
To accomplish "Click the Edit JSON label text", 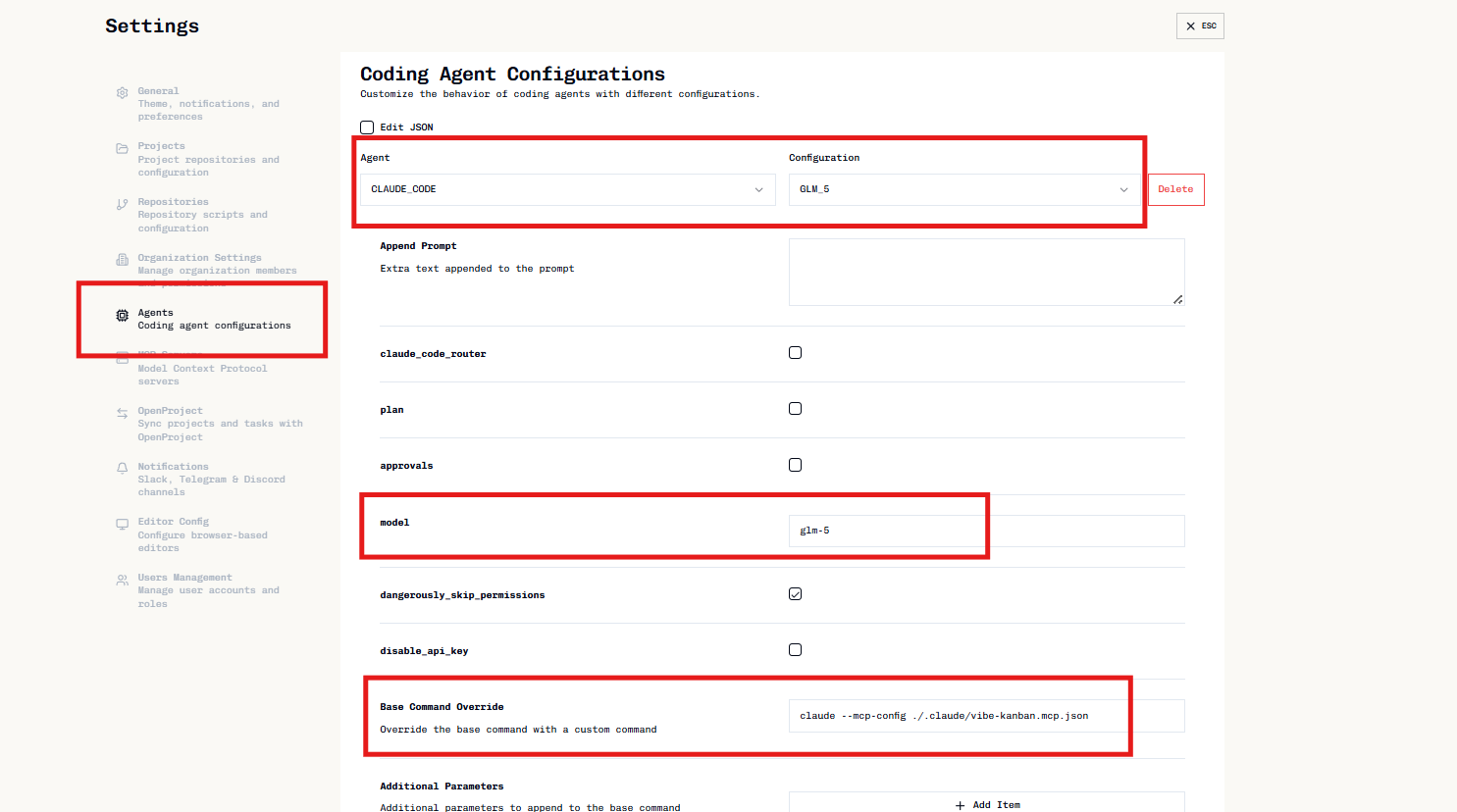I will (x=406, y=127).
